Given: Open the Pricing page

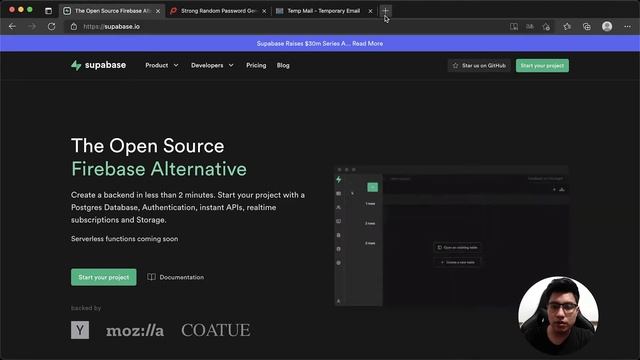Looking at the screenshot, I should [x=256, y=65].
